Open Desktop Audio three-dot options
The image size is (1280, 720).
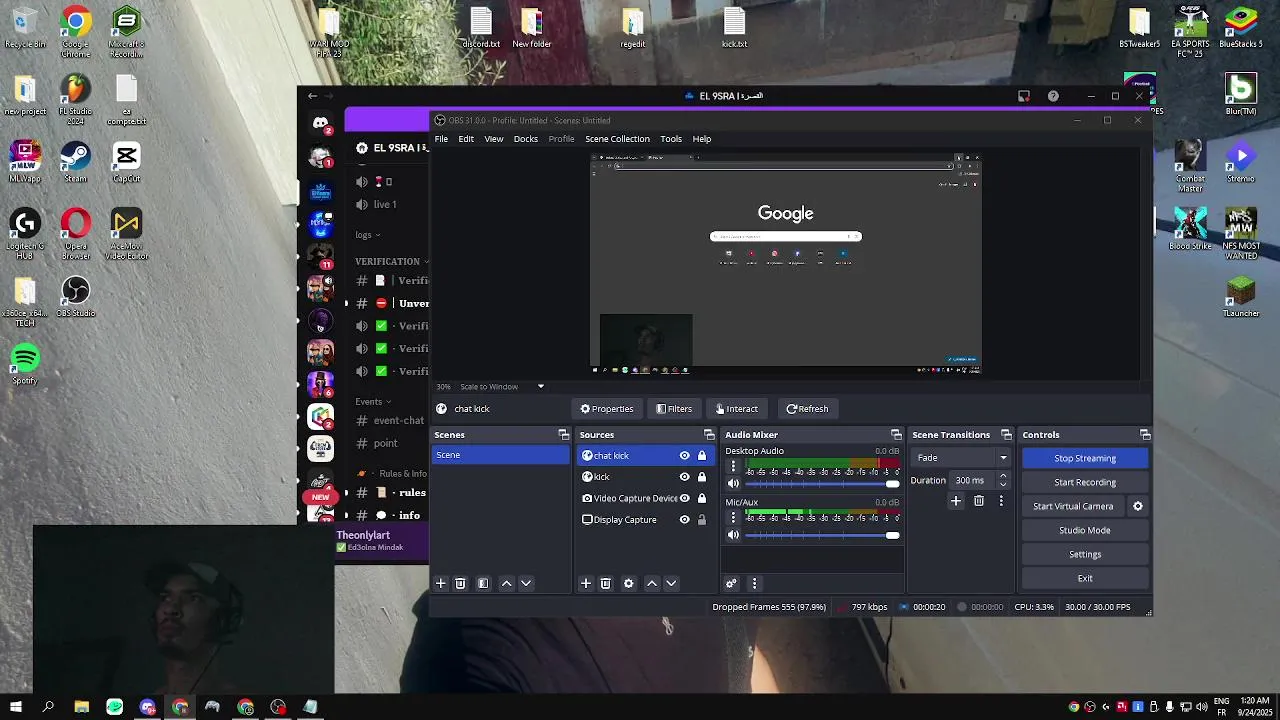733,466
